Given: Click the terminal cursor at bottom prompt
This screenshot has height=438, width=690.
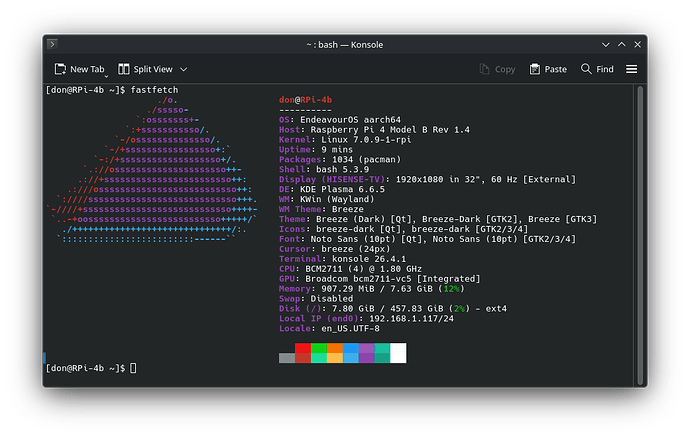Looking at the screenshot, I should tap(133, 368).
